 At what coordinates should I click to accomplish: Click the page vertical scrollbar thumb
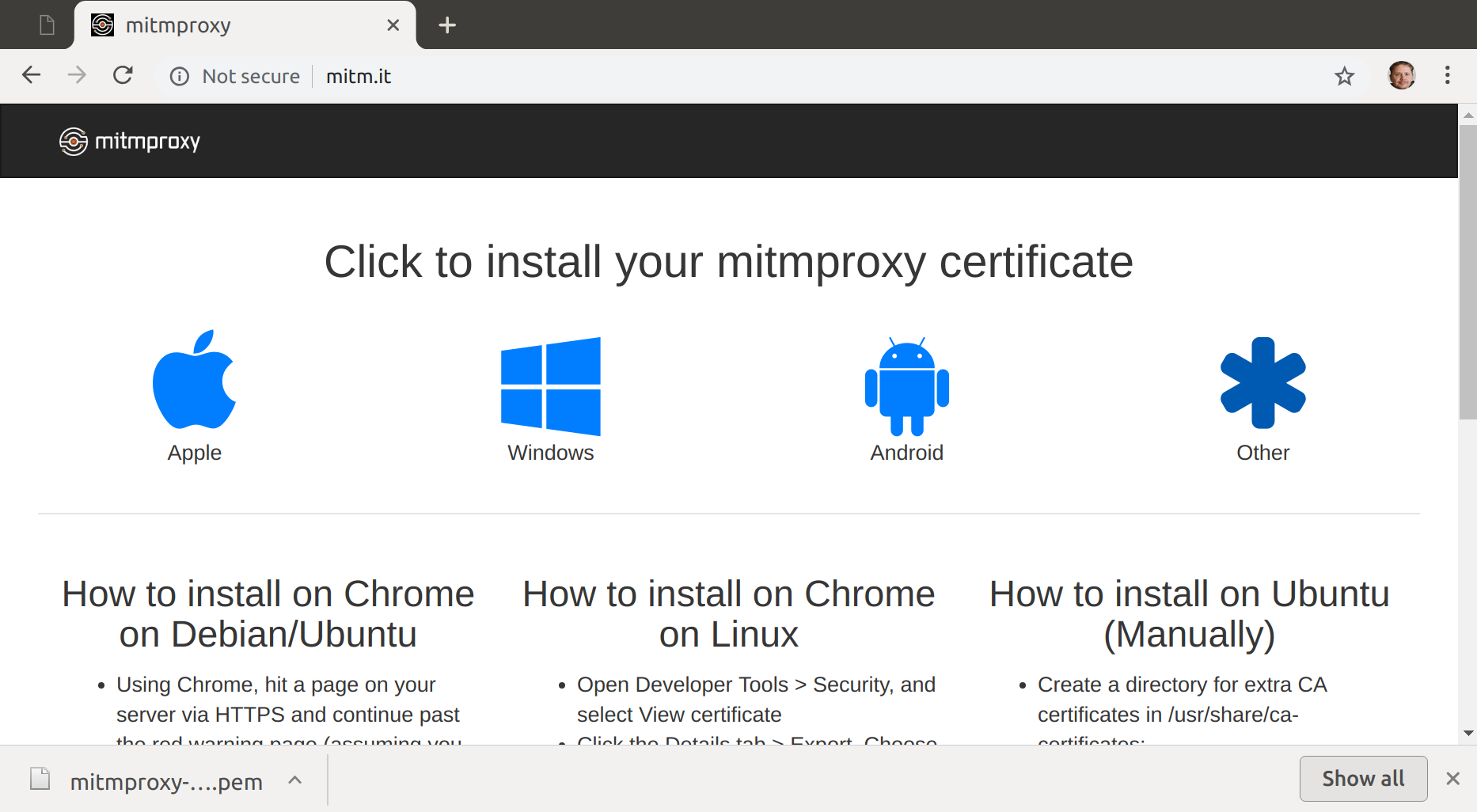[x=1468, y=271]
